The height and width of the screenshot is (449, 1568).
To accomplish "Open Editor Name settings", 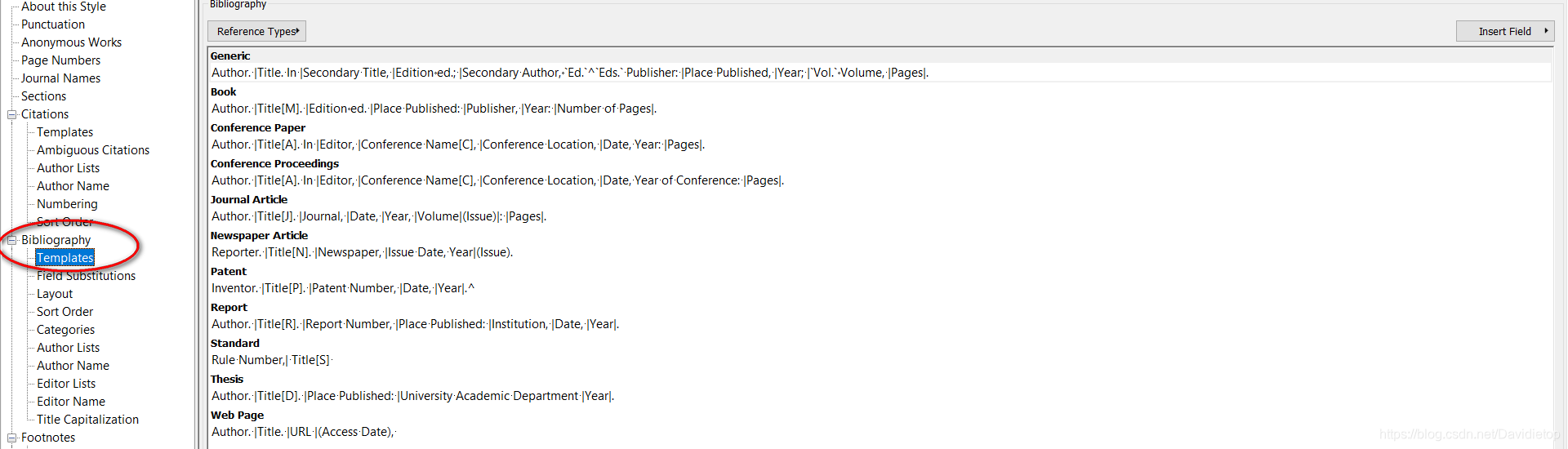I will coord(71,402).
